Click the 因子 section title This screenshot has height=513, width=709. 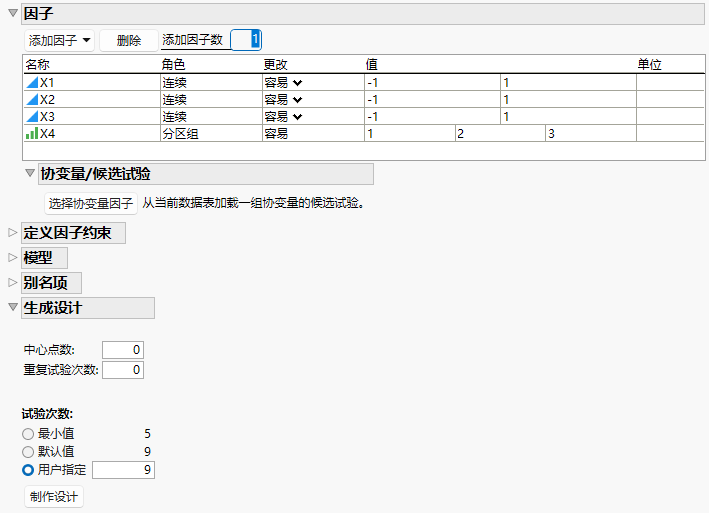point(38,14)
